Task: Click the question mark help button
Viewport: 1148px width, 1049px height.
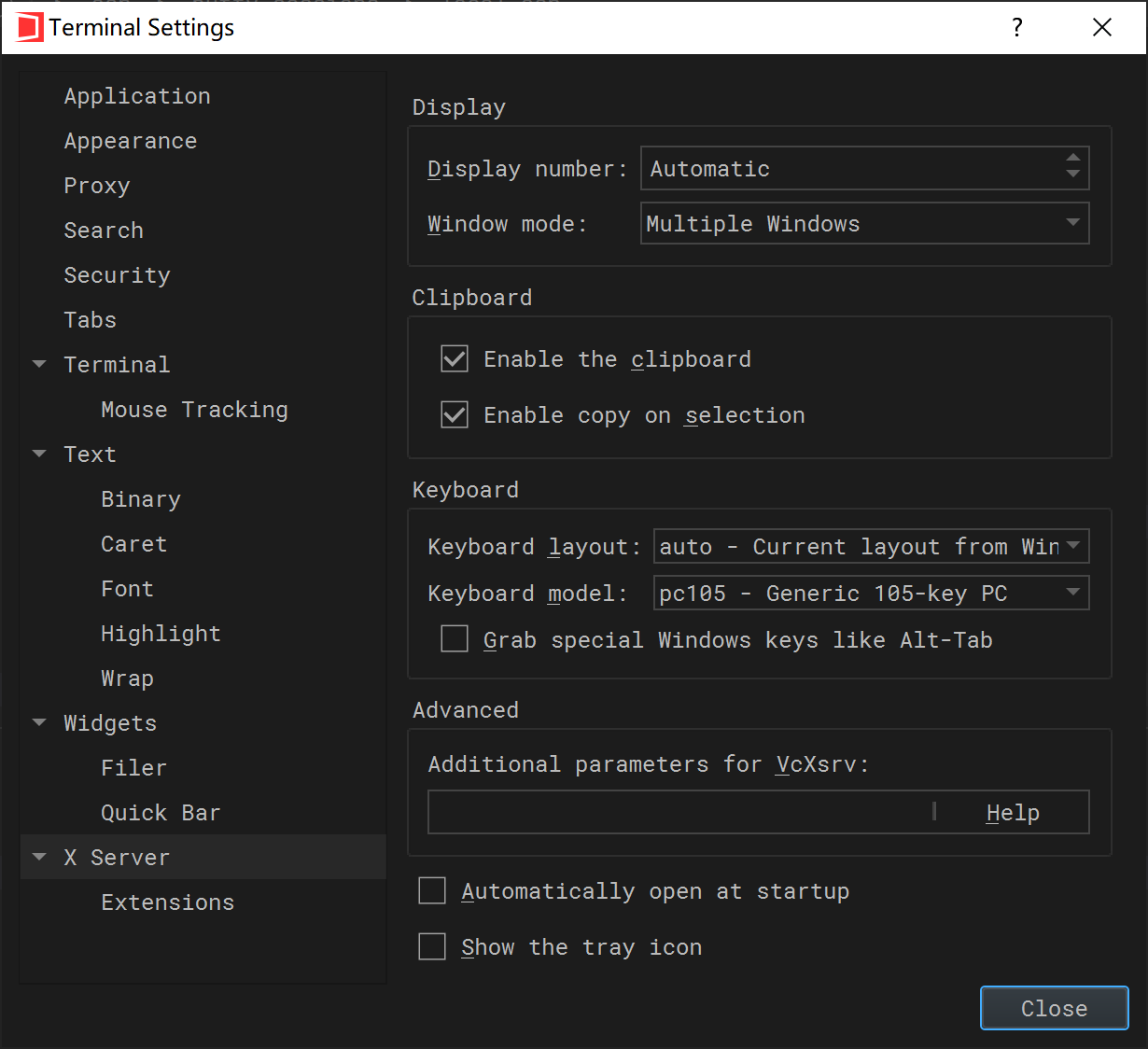Action: tap(1017, 27)
